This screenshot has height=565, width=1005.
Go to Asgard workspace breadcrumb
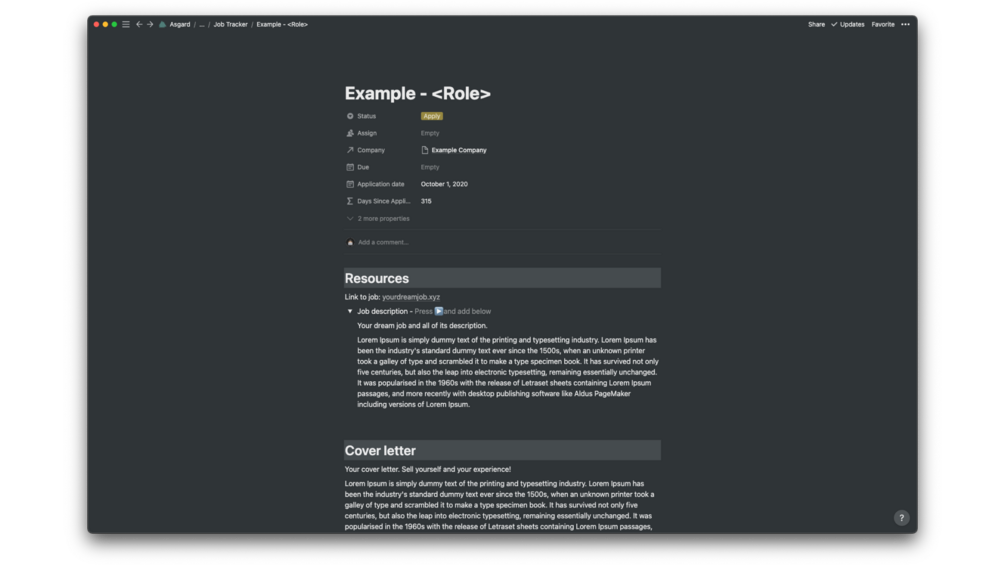179,24
